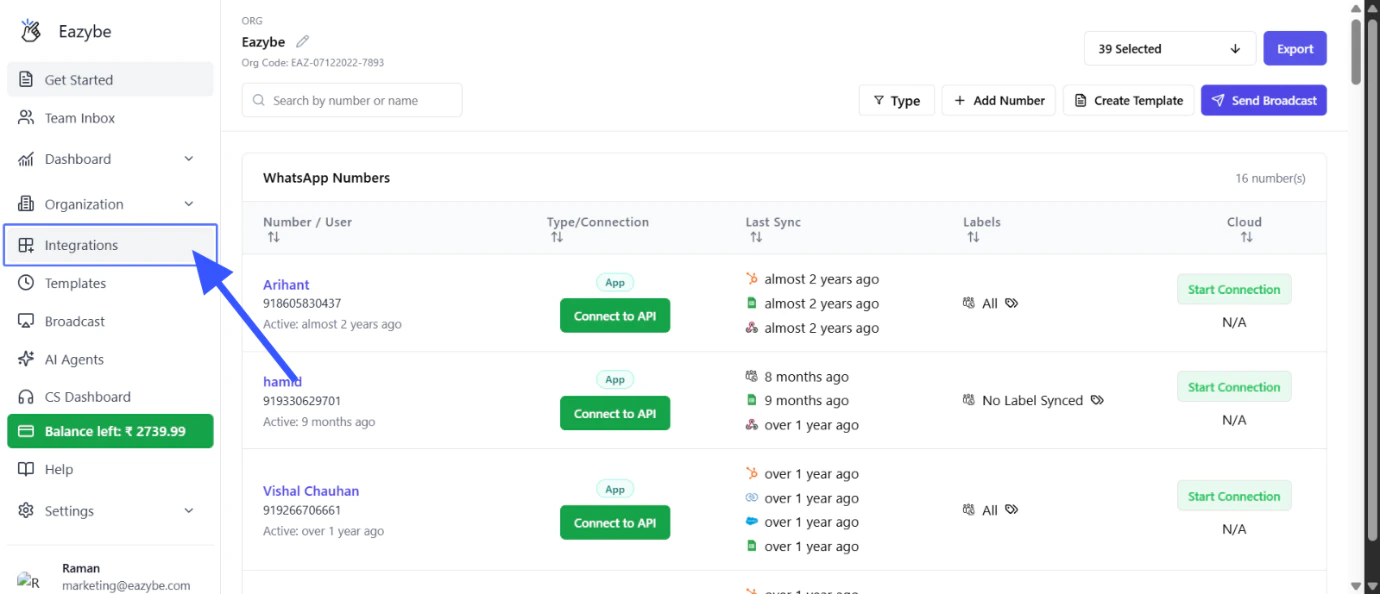Click the Send Broadcast button

coord(1263,100)
